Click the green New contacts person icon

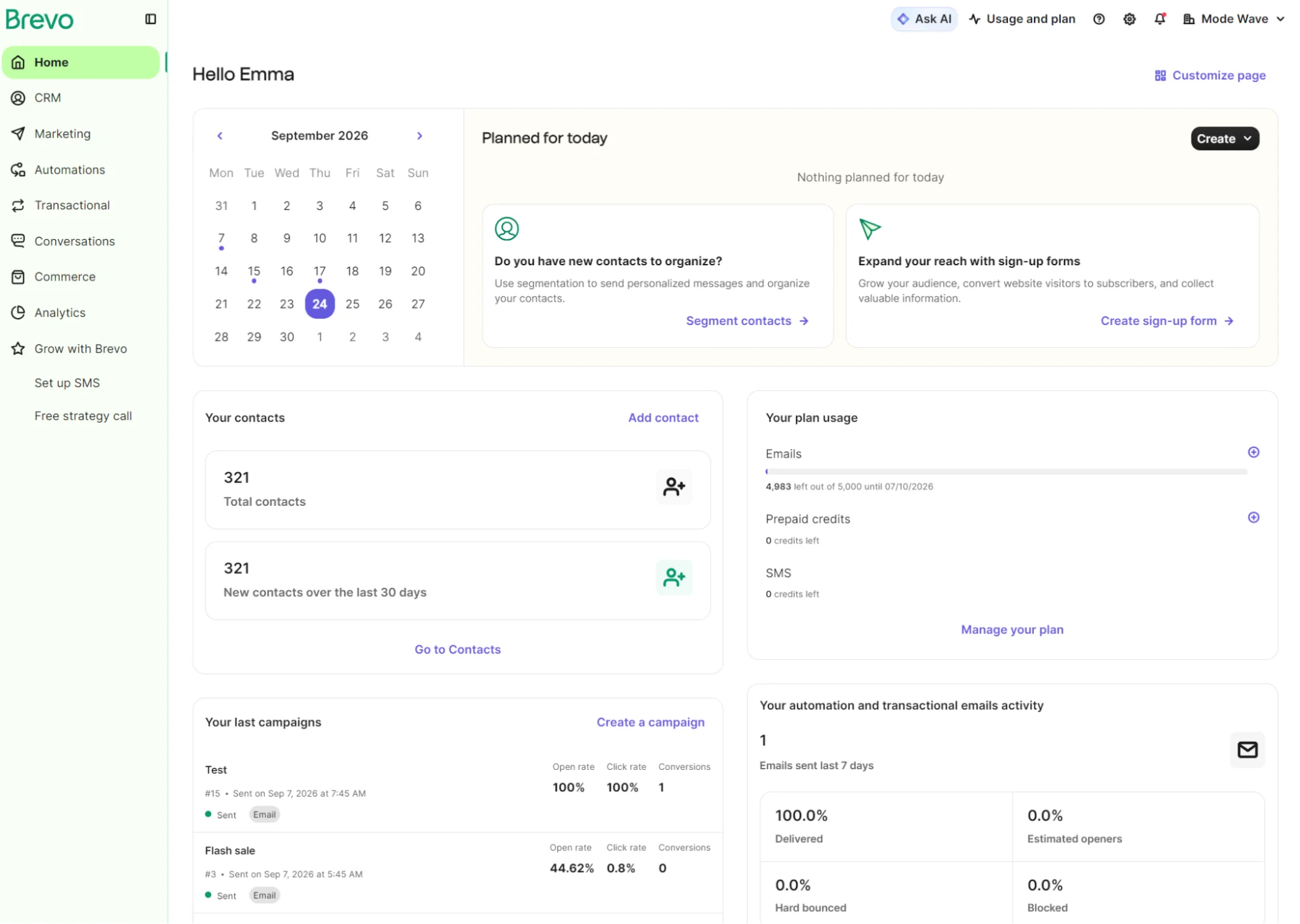(674, 577)
